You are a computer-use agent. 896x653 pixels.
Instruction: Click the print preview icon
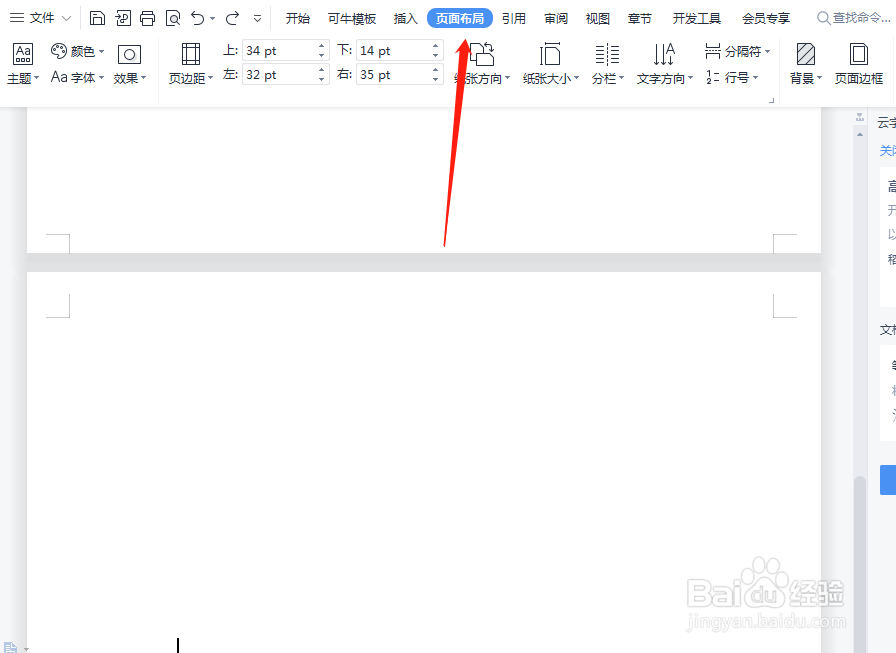172,17
